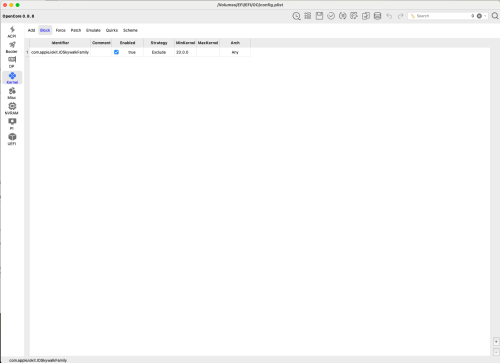Switch to the Add tab

click(31, 30)
